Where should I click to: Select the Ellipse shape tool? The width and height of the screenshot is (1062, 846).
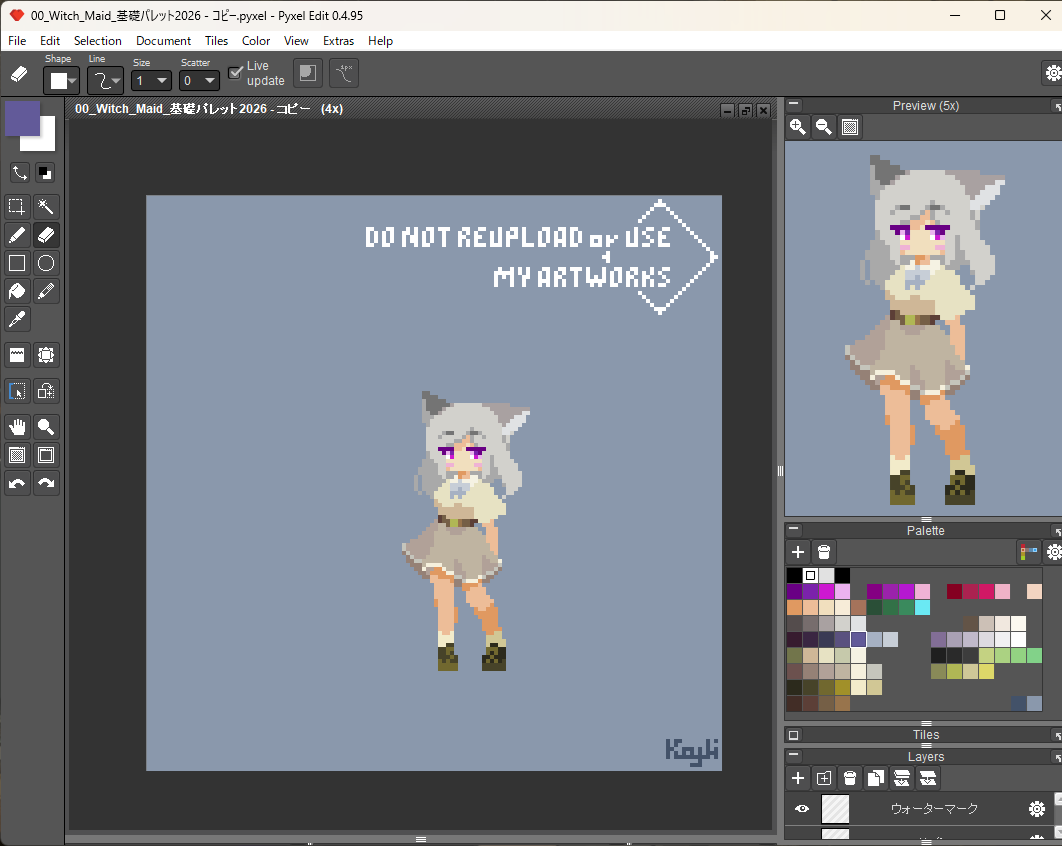[x=46, y=263]
